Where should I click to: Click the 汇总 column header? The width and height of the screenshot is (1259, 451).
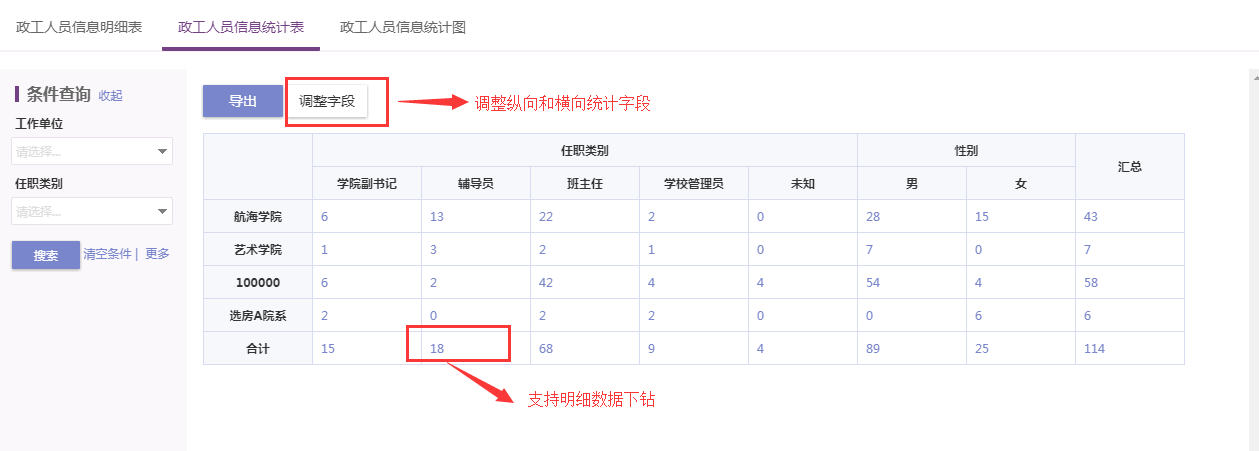coord(1130,167)
